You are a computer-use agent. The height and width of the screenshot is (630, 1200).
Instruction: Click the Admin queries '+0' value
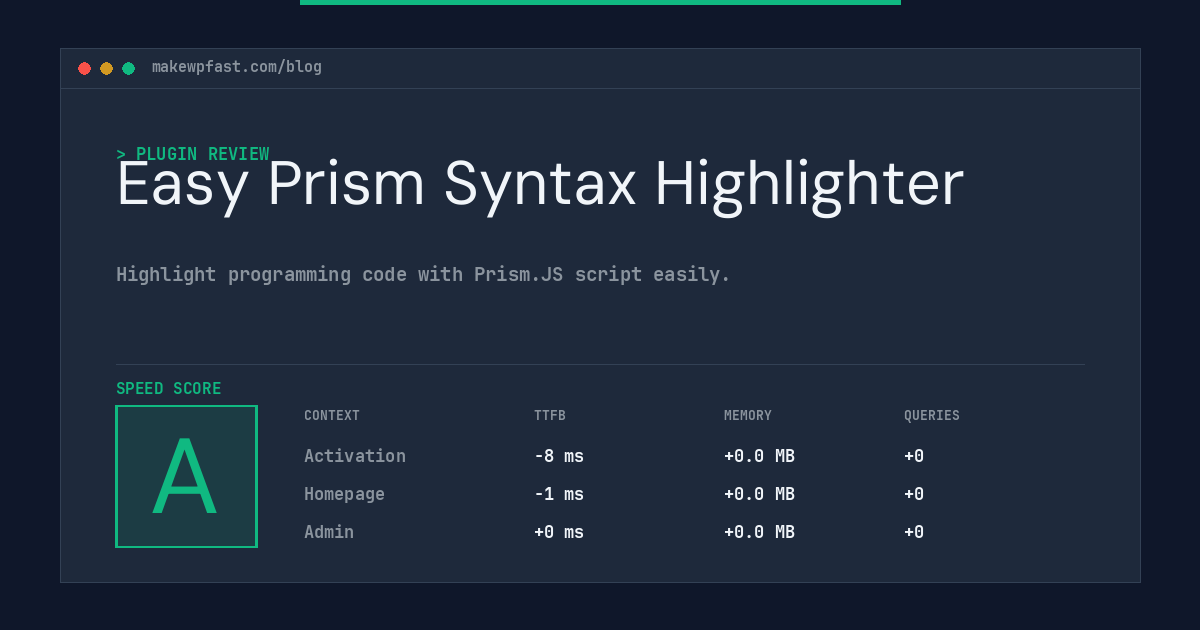[914, 532]
